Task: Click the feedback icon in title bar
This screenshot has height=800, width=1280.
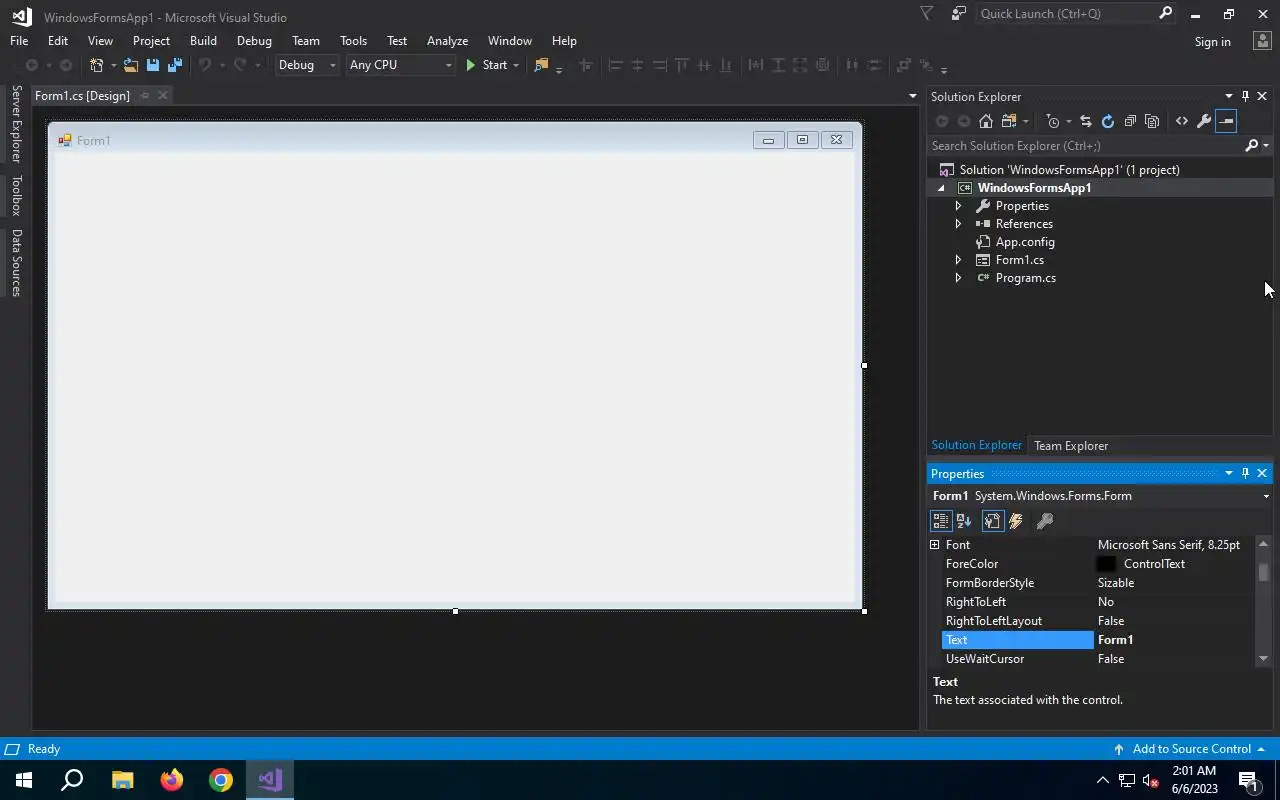Action: pos(959,14)
